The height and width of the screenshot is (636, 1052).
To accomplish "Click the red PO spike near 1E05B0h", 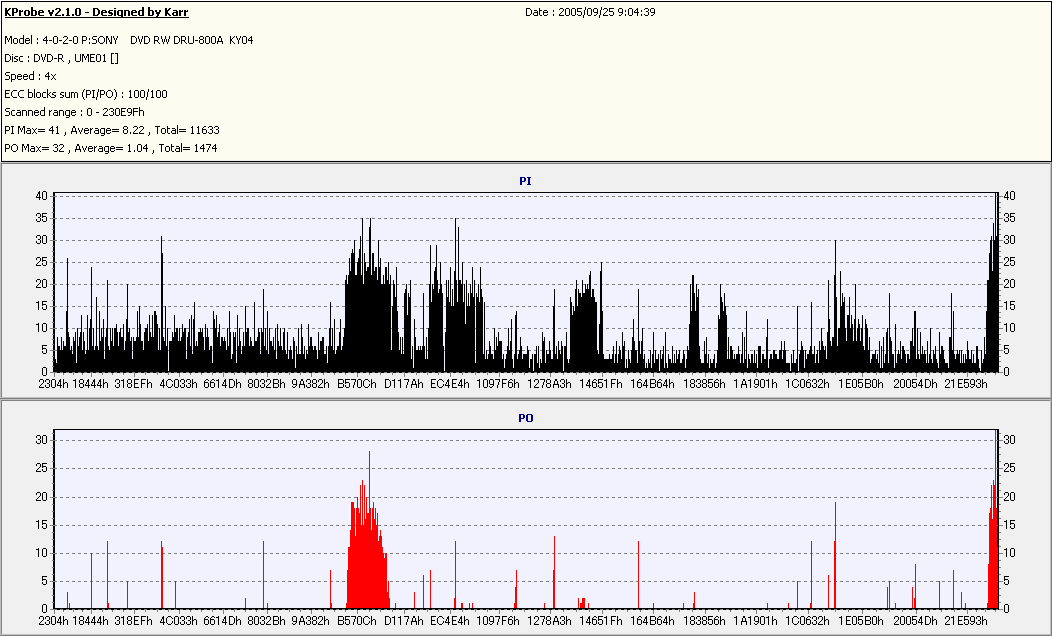I will [835, 555].
